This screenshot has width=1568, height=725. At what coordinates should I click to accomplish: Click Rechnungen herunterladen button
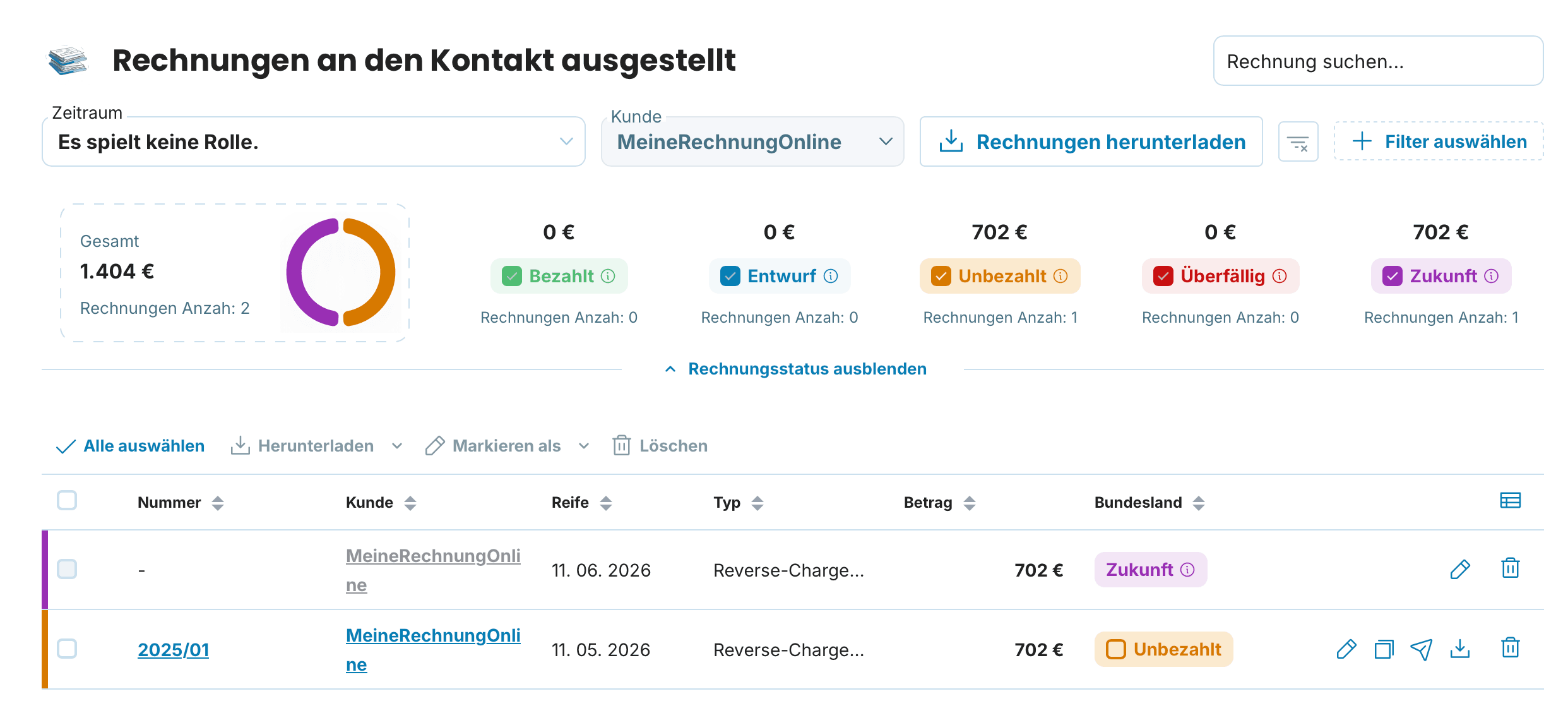(x=1091, y=141)
